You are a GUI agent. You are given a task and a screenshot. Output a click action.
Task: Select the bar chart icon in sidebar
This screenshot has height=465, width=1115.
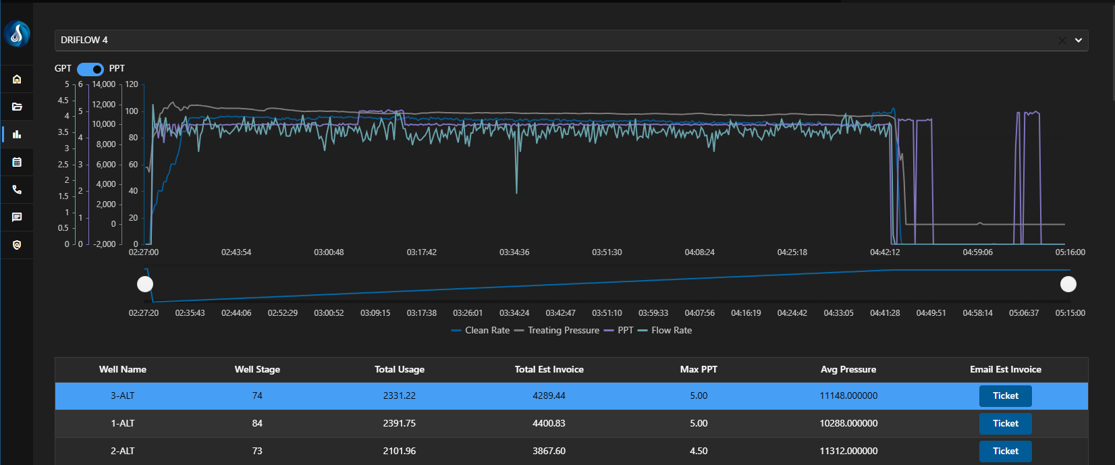pos(17,134)
